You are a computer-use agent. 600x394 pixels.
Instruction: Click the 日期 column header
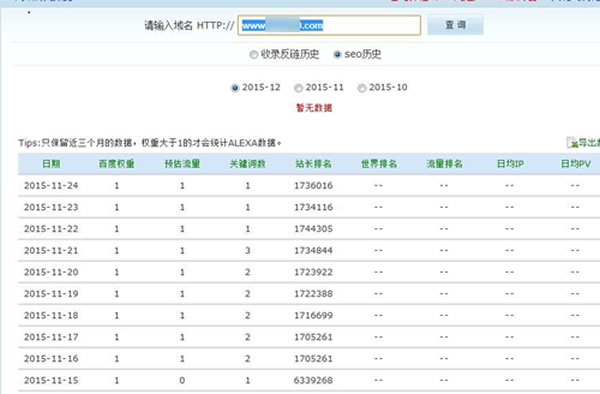pos(51,164)
